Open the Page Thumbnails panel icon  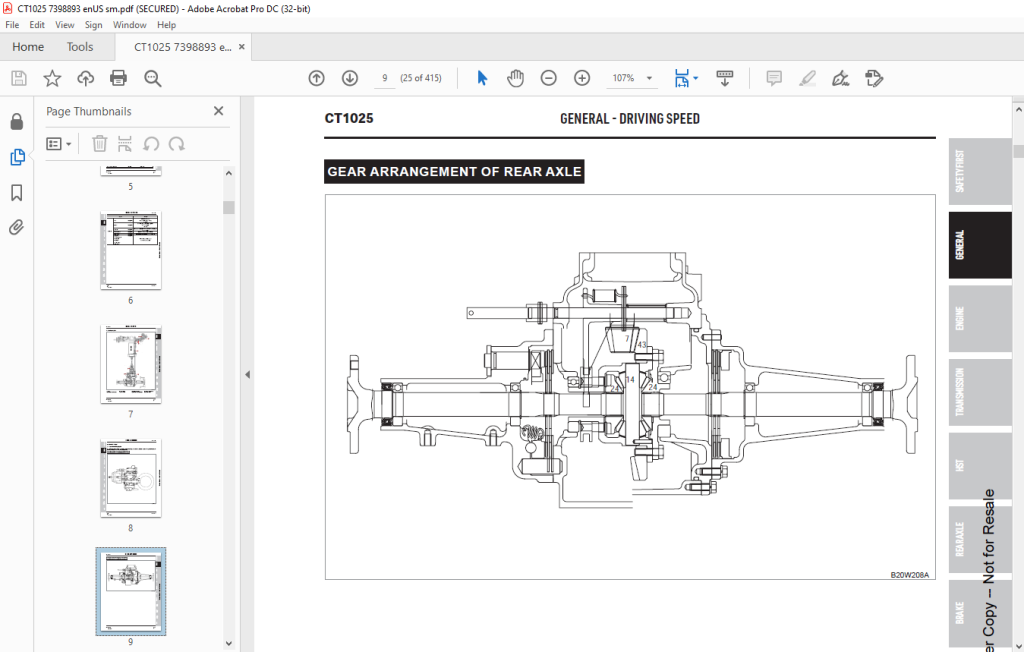(17, 157)
